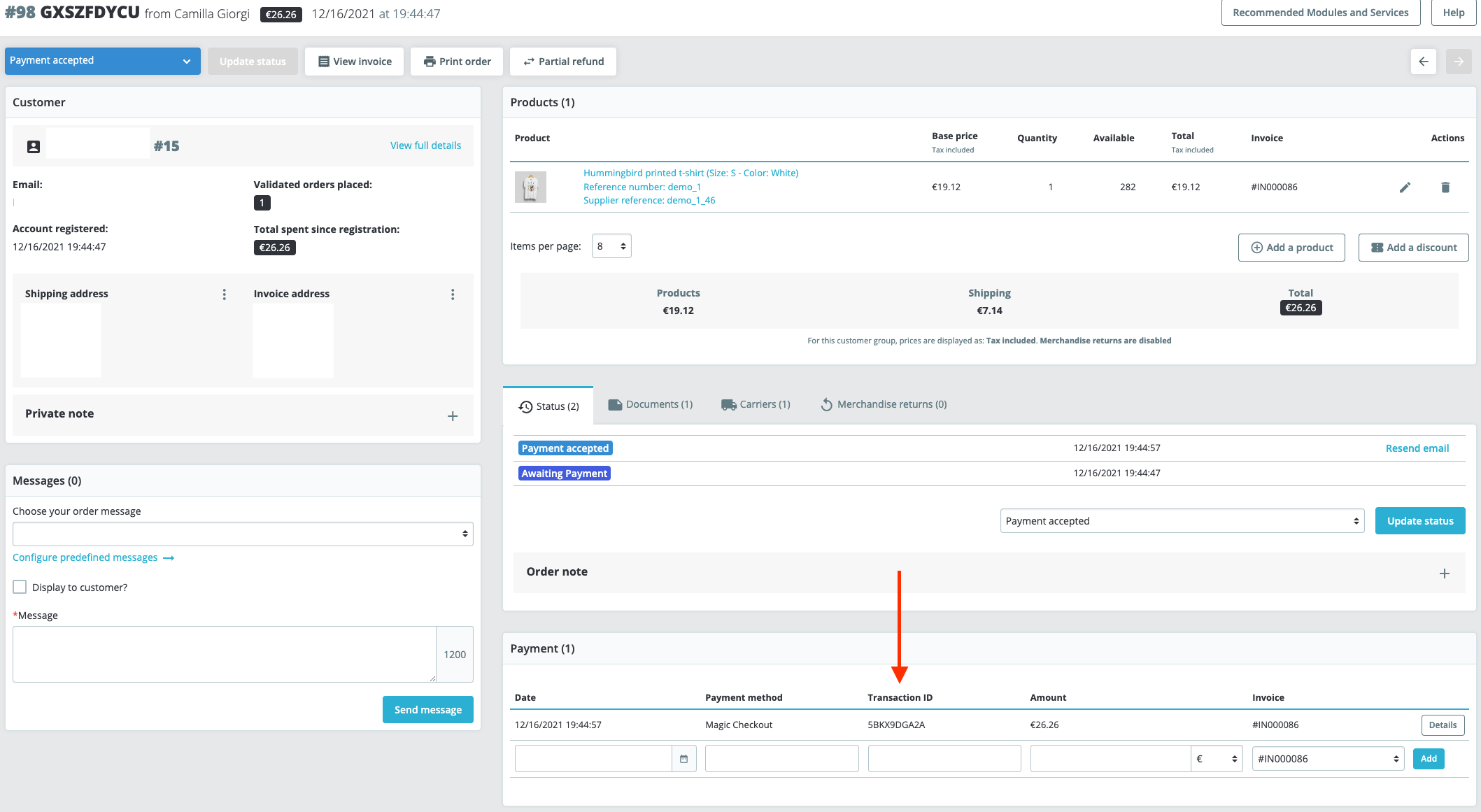Click the Partial refund button
The image size is (1481, 812).
click(563, 62)
